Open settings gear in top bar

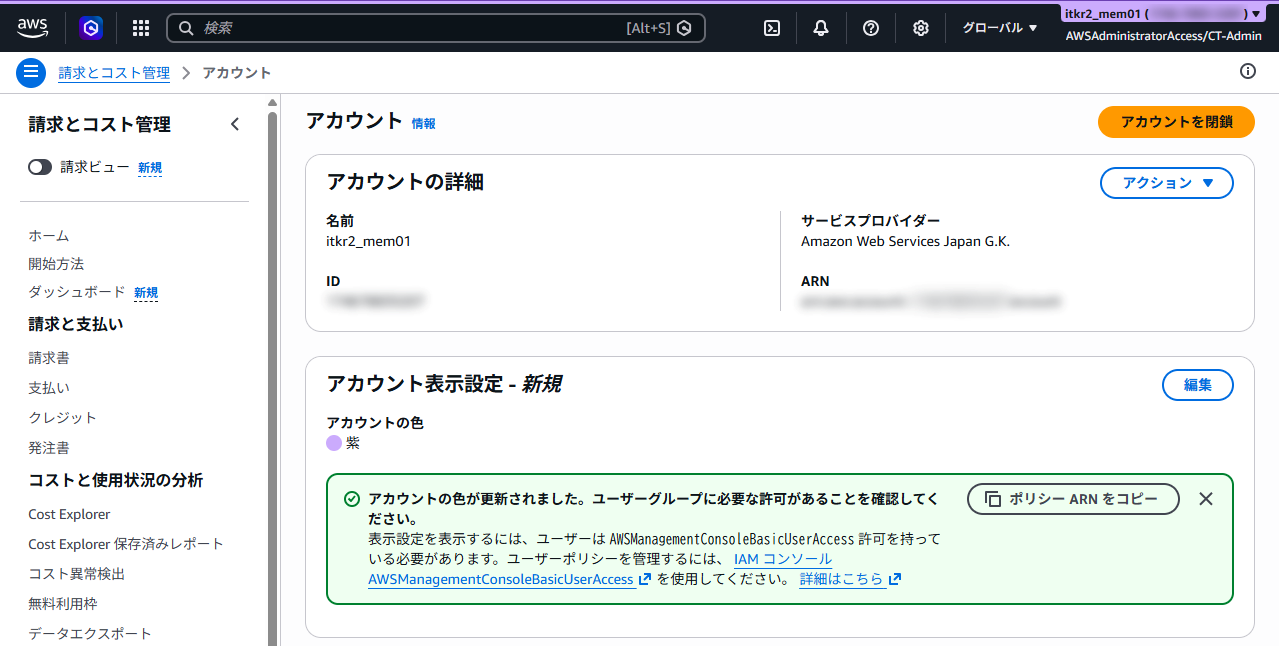tap(921, 28)
